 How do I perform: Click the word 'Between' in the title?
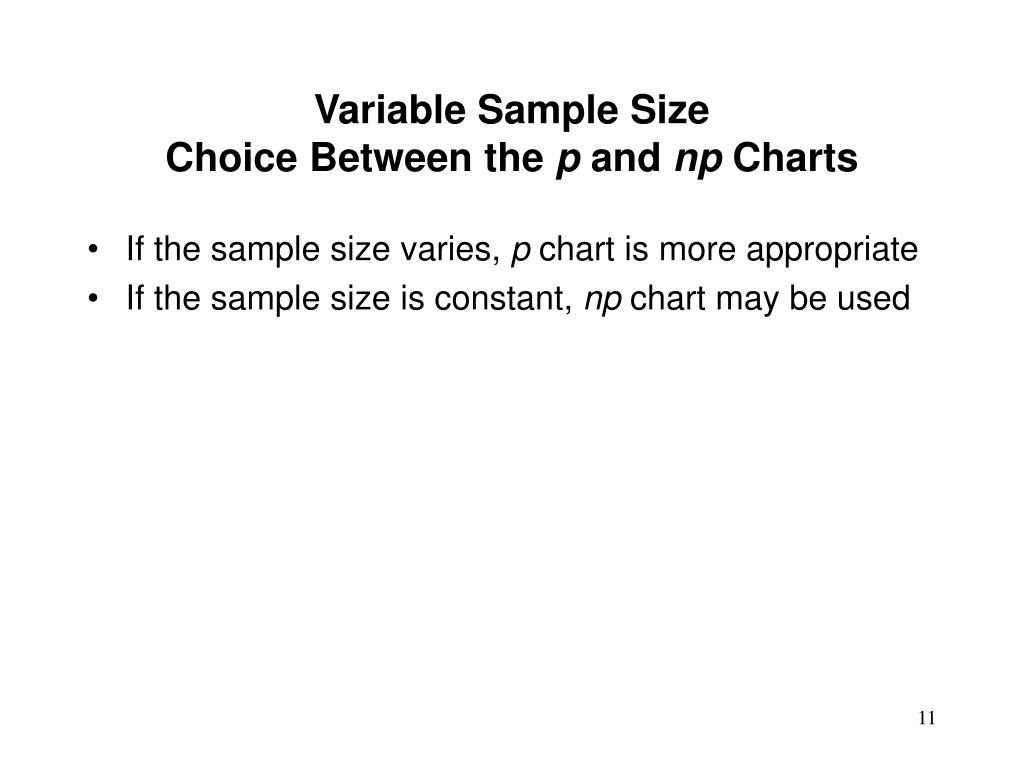click(391, 158)
